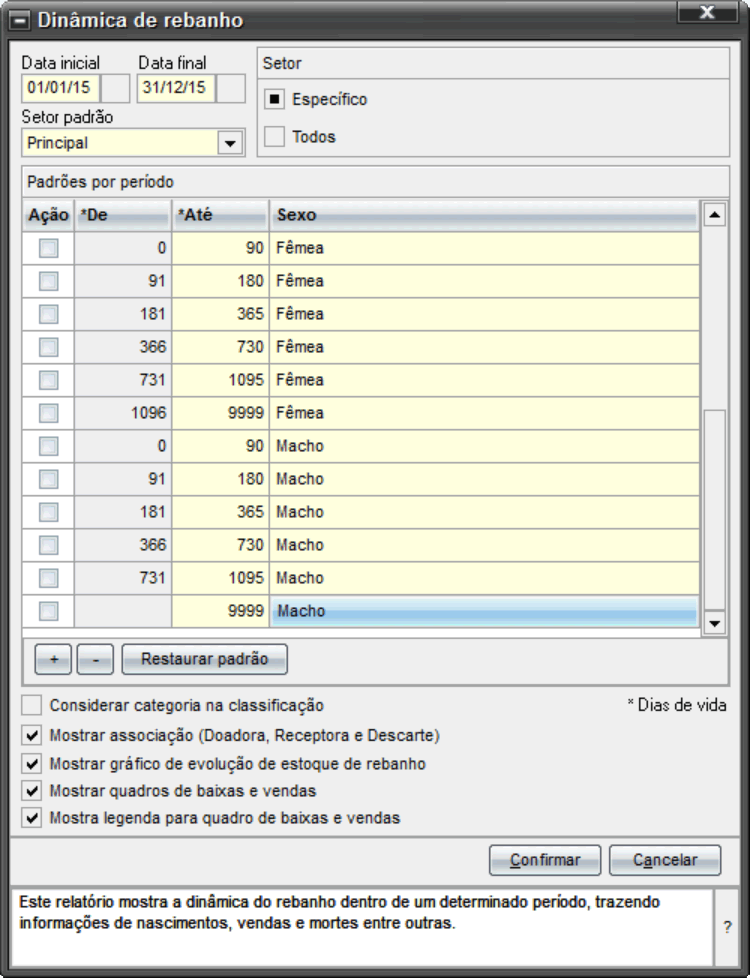Click Restaurar padrão button
Viewport: 750px width, 978px height.
tap(205, 659)
